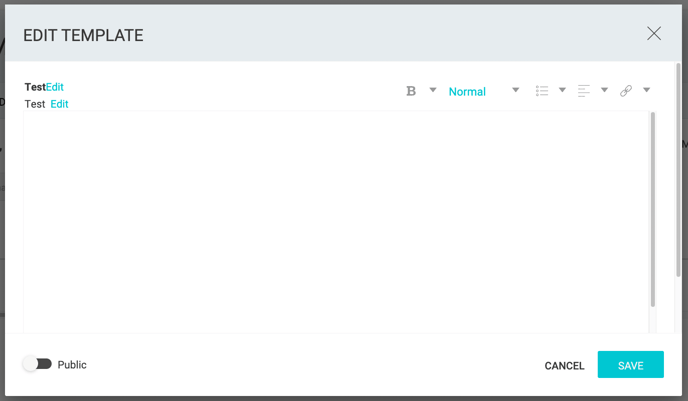688x401 pixels.
Task: Click the bold Test title text
Action: [x=35, y=87]
